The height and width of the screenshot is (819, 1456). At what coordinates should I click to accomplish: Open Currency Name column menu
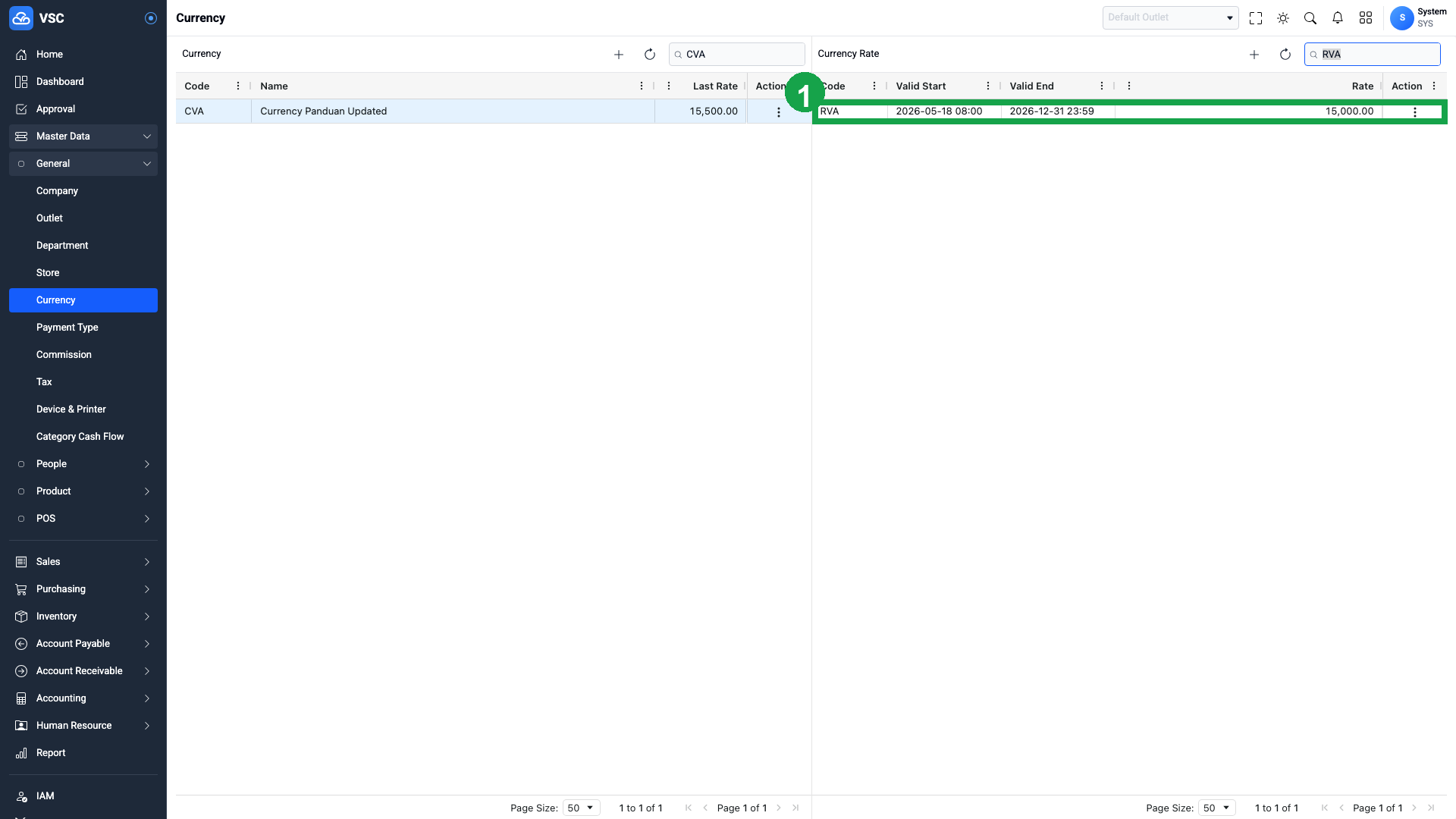click(642, 86)
